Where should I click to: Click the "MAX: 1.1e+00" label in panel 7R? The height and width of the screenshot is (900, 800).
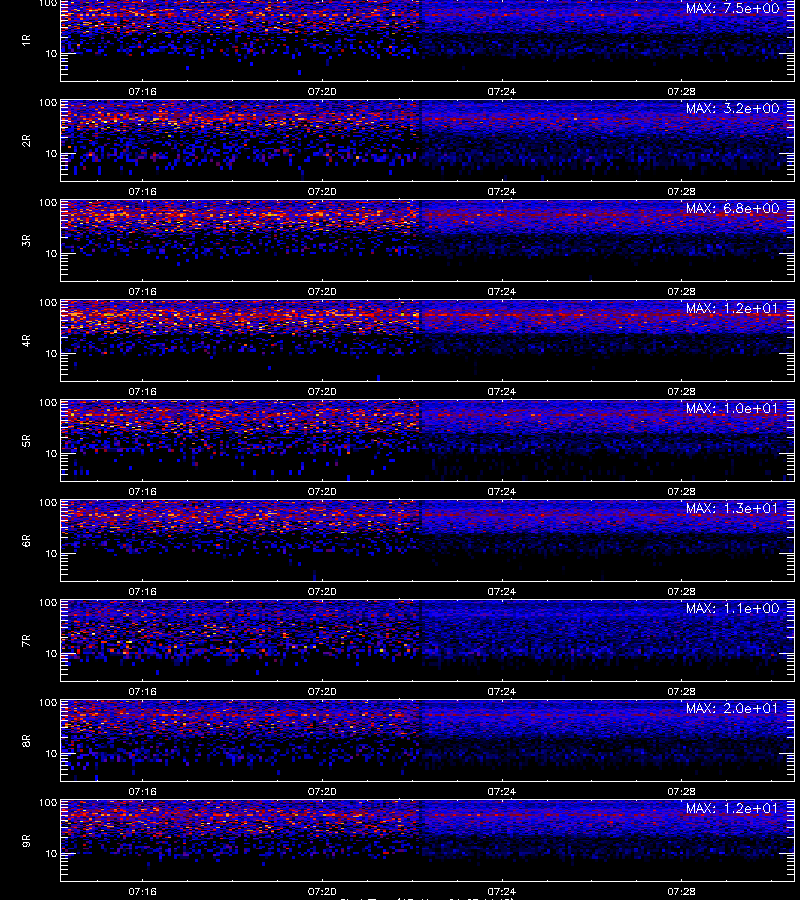pyautogui.click(x=732, y=608)
